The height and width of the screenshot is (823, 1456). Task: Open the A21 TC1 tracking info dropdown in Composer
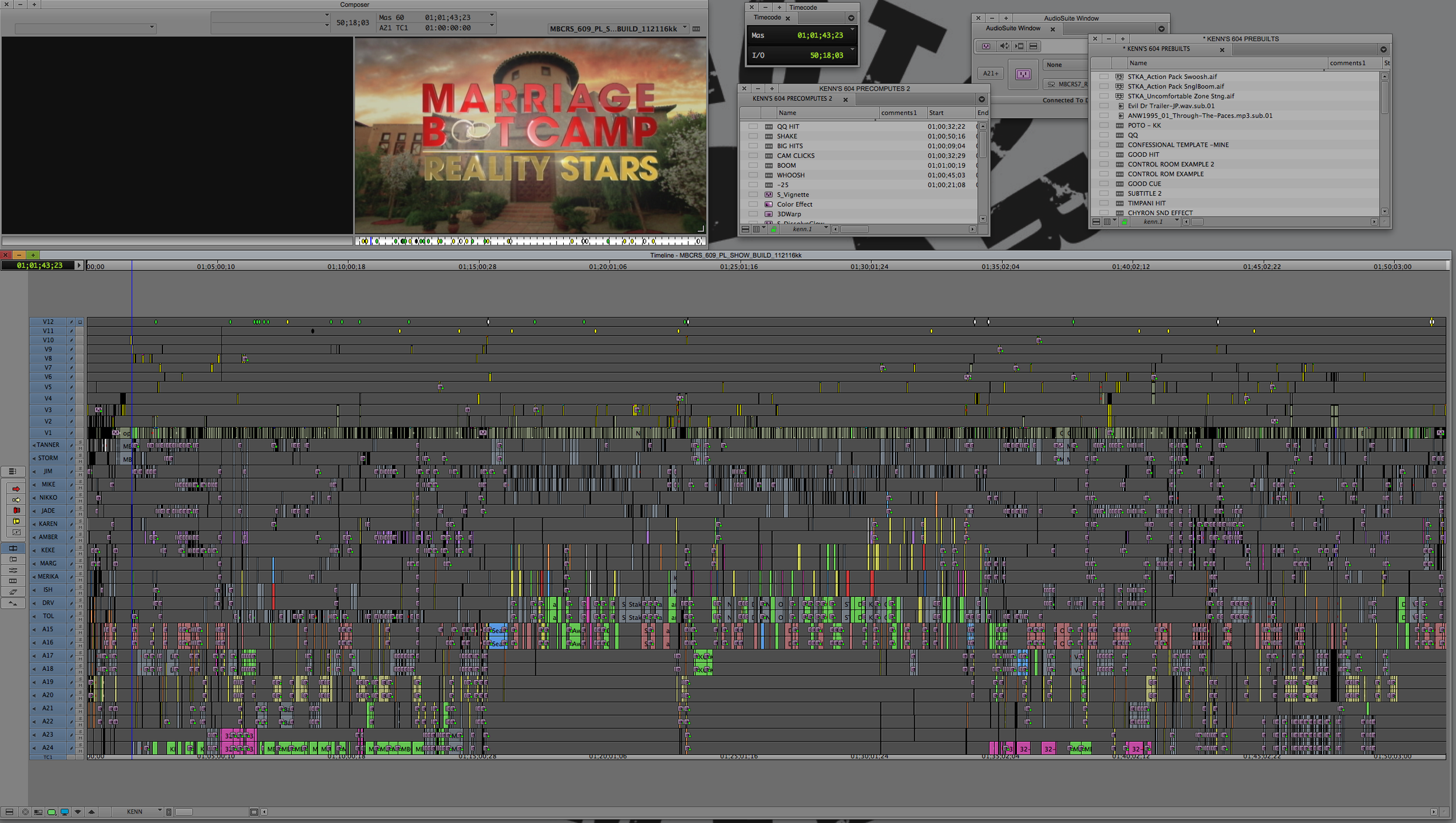[x=492, y=26]
